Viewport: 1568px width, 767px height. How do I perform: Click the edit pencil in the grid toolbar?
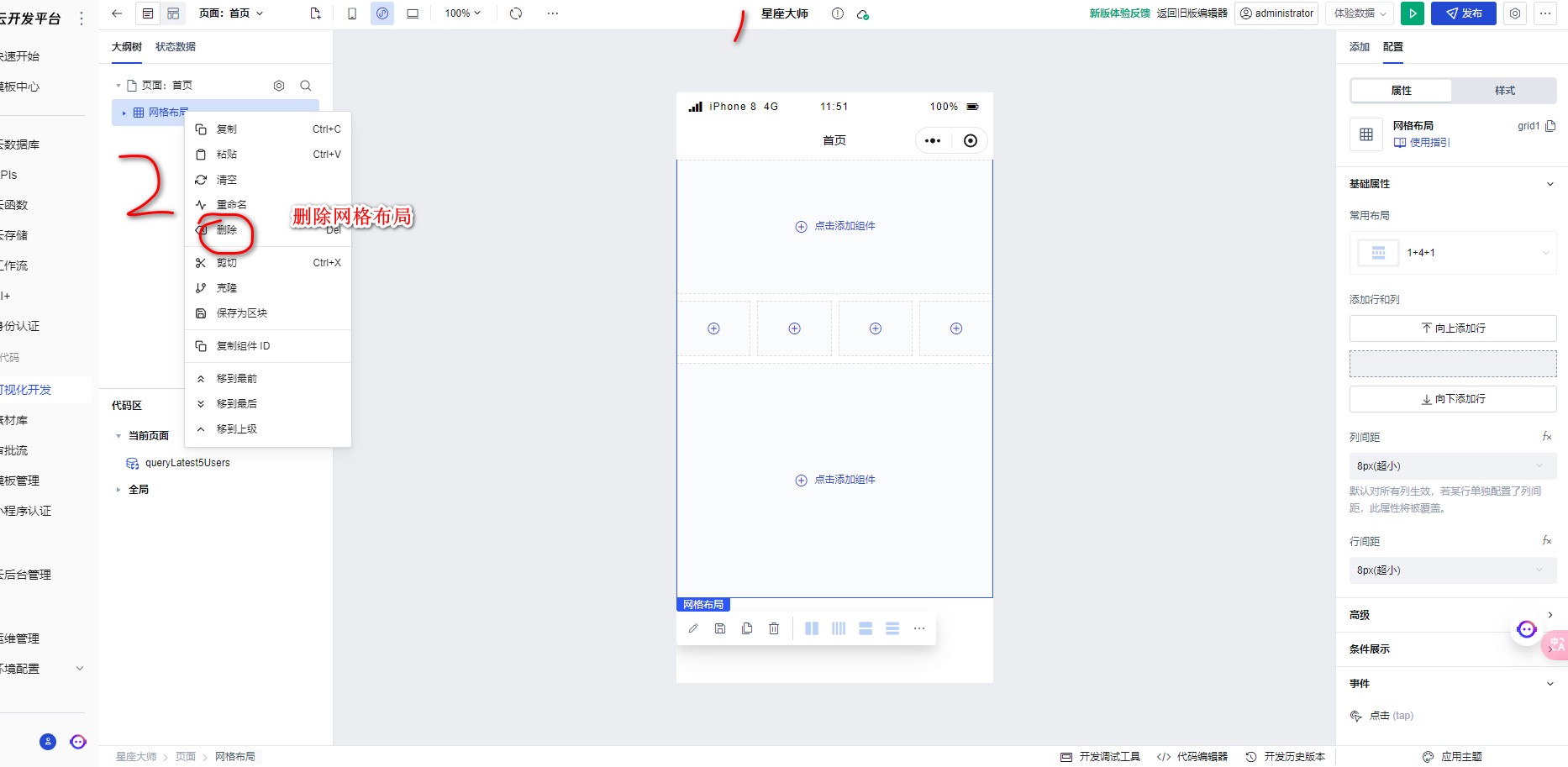coord(693,628)
